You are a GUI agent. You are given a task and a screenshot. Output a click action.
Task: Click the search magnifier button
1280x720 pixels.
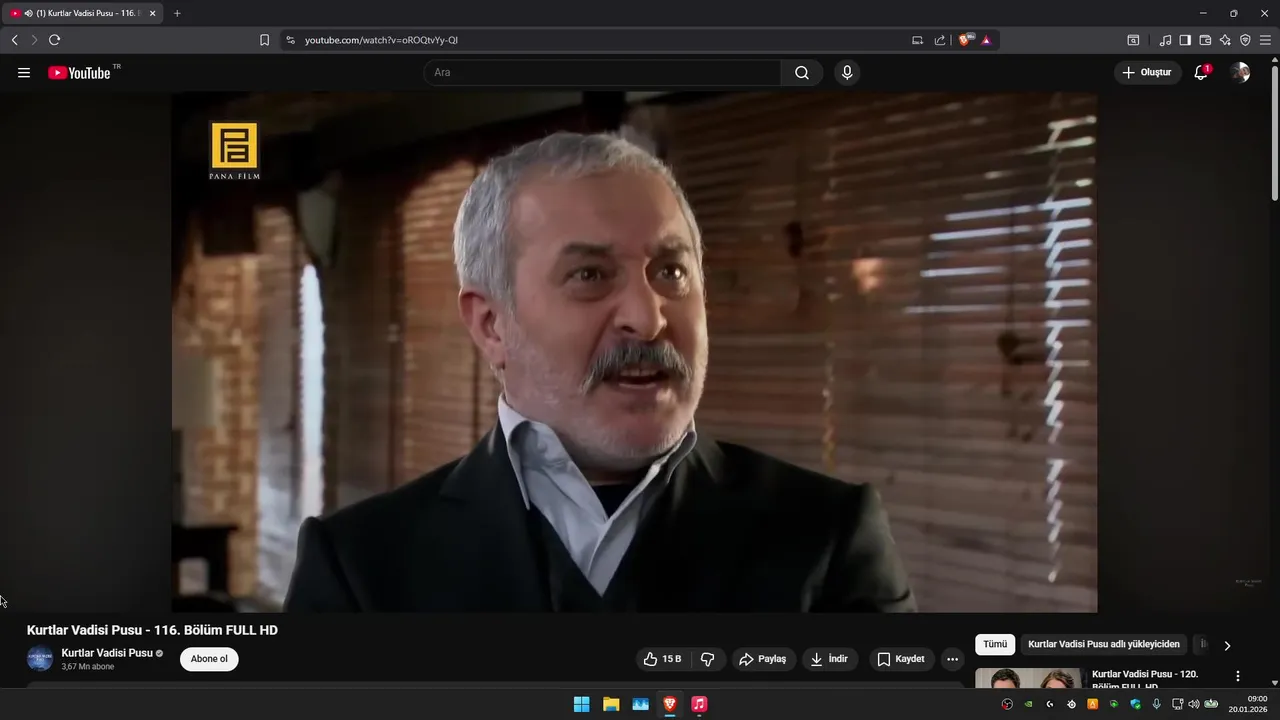[802, 73]
